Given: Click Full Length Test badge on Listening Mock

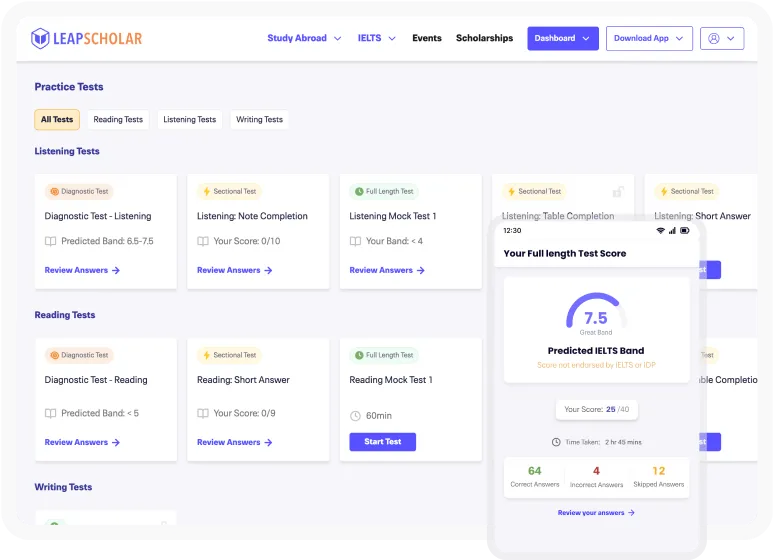Looking at the screenshot, I should click(384, 191).
